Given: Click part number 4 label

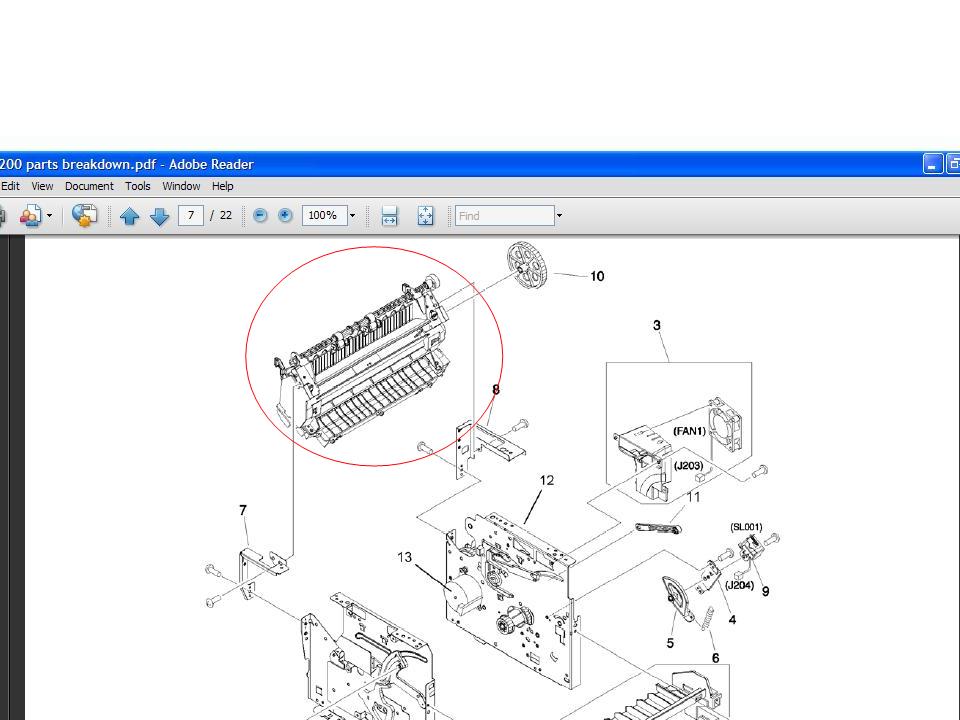Looking at the screenshot, I should (x=732, y=620).
